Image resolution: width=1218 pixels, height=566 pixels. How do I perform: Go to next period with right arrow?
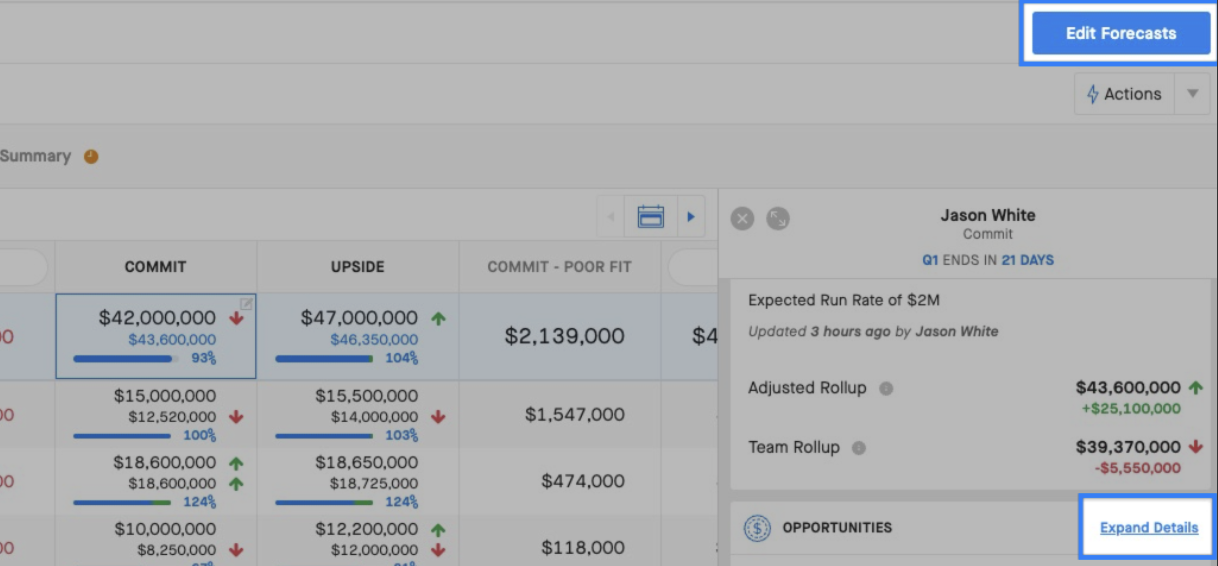coord(690,216)
